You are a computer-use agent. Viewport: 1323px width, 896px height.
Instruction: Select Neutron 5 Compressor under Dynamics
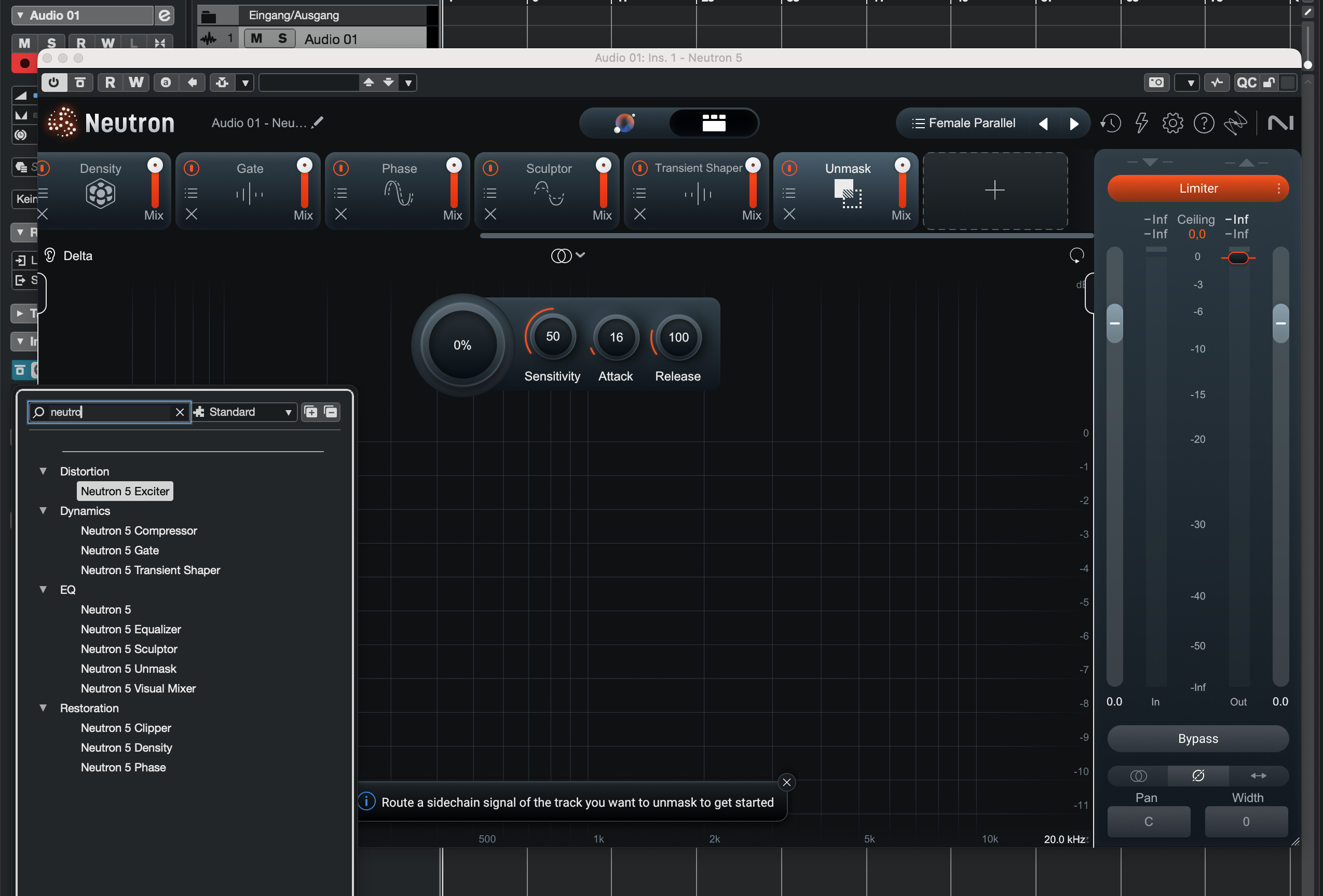[x=139, y=530]
